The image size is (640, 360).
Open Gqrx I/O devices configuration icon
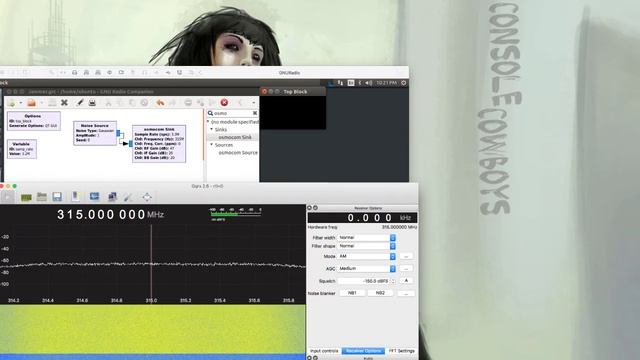[26, 197]
